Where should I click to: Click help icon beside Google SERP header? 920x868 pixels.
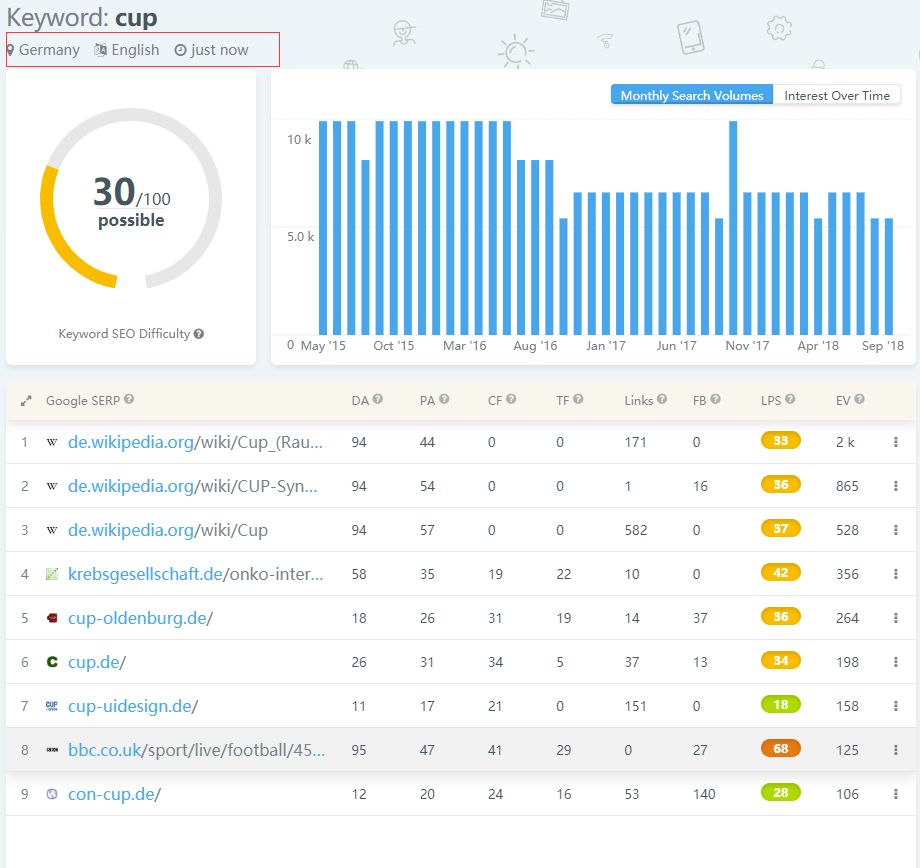(x=129, y=400)
